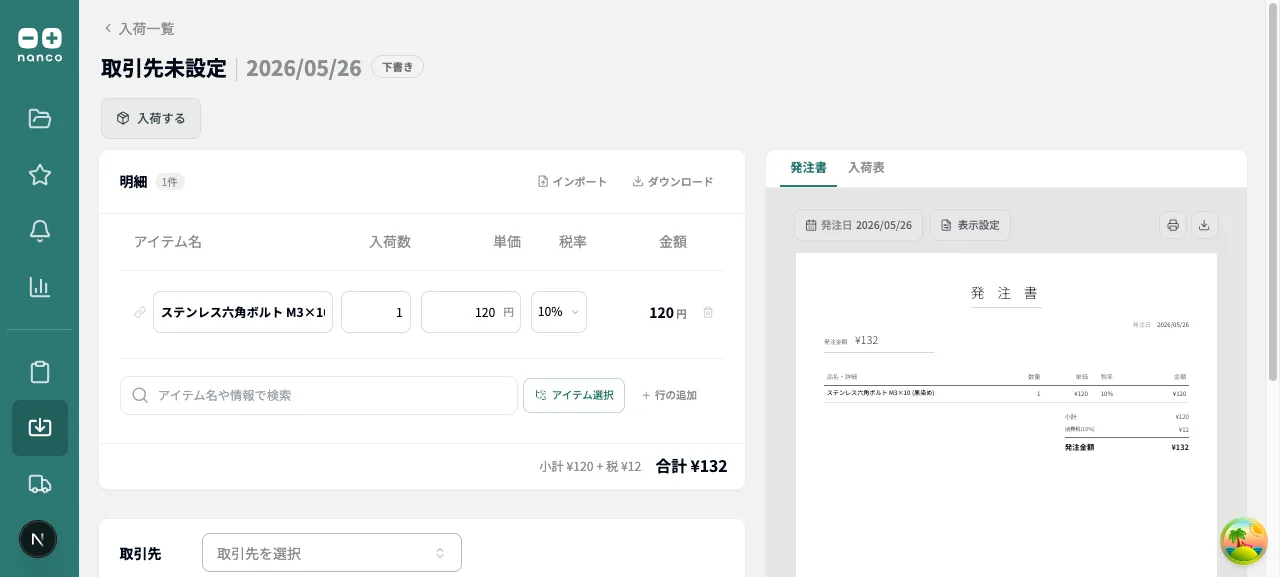
Task: Click the 税率 column header
Action: [x=573, y=242]
